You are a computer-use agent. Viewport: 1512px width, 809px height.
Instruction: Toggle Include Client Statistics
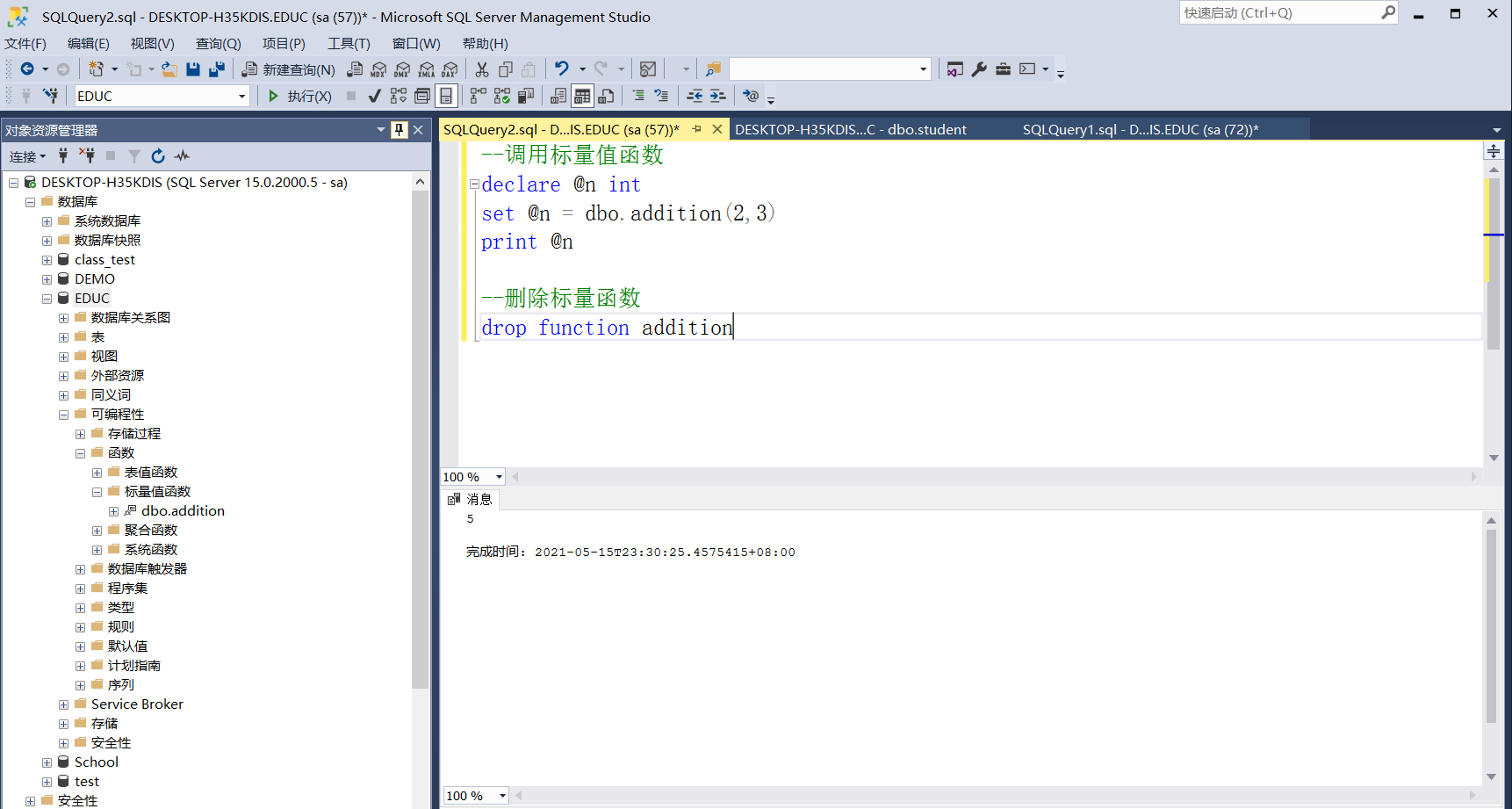point(526,96)
